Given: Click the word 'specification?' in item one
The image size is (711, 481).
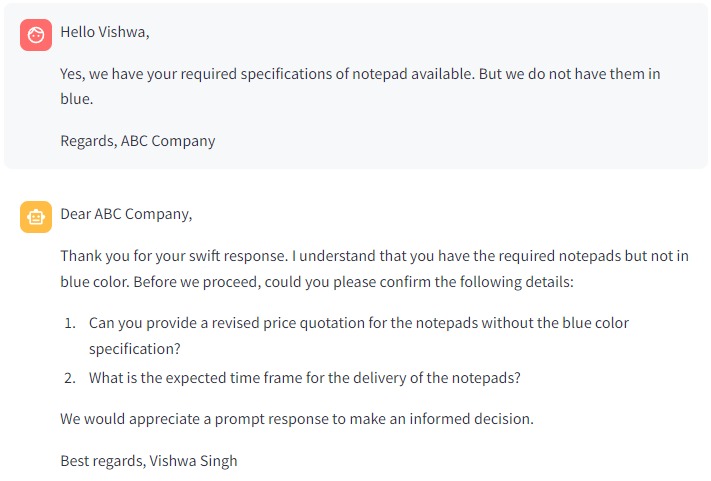Looking at the screenshot, I should pos(135,349).
